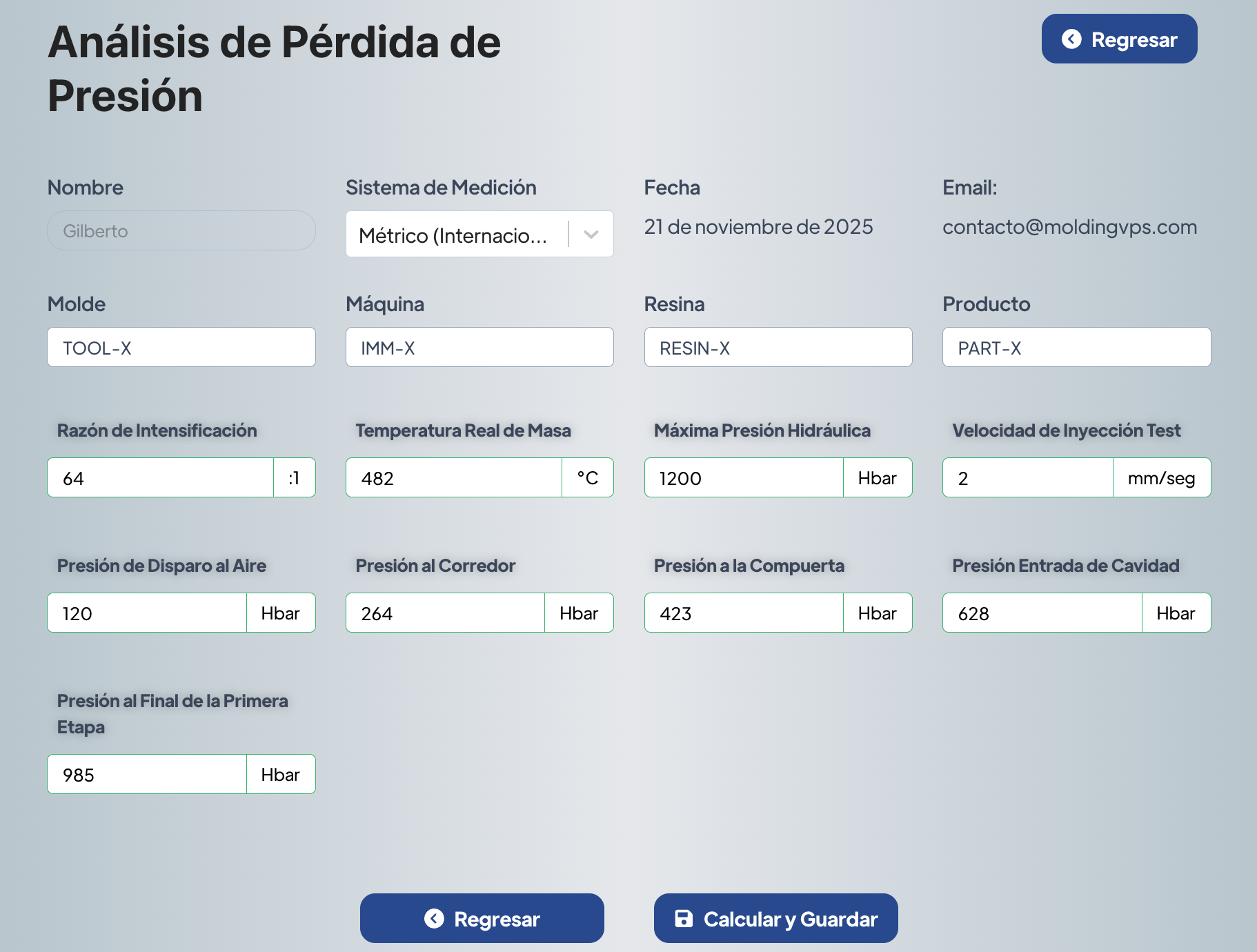The height and width of the screenshot is (952, 1257).
Task: Click the Presión al Corredor input field
Action: coord(445,613)
